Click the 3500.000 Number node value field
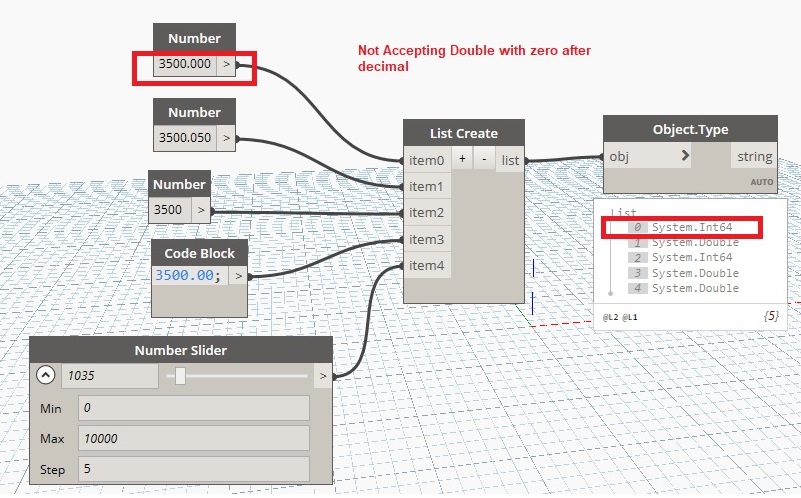 click(185, 64)
